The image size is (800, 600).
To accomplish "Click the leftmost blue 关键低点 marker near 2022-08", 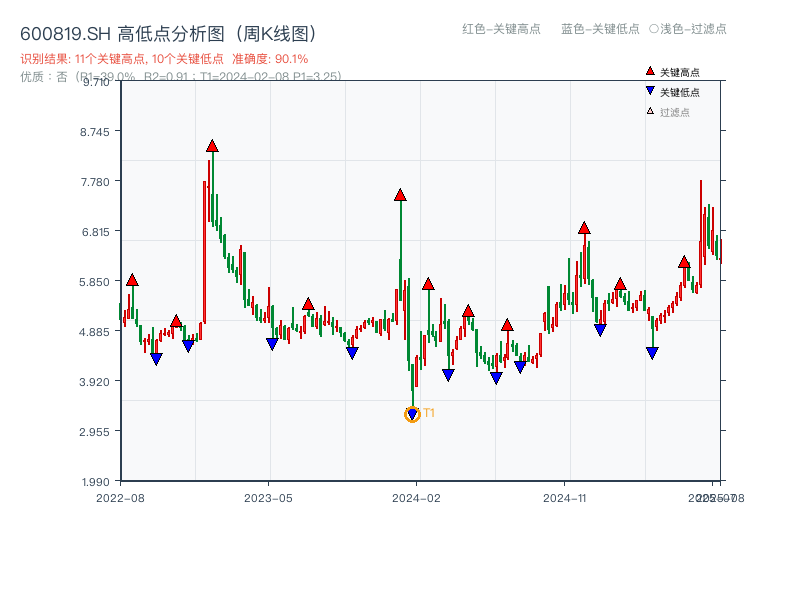I will pyautogui.click(x=156, y=357).
